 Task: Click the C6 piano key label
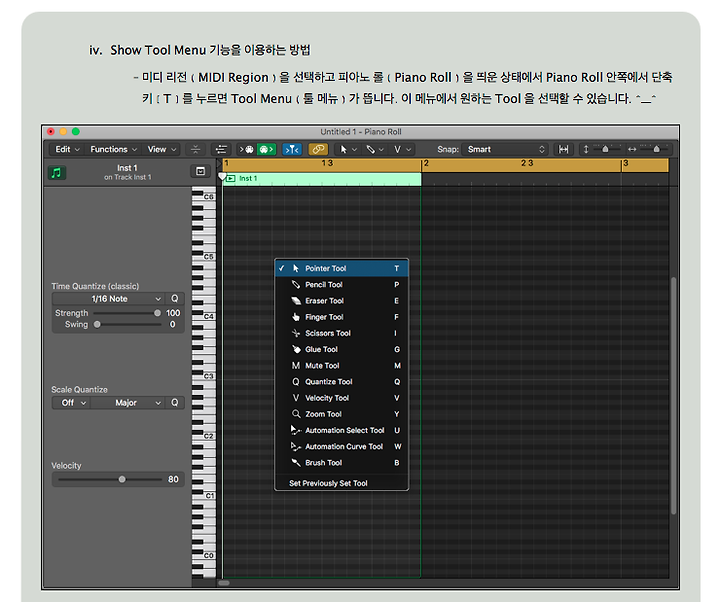(209, 197)
